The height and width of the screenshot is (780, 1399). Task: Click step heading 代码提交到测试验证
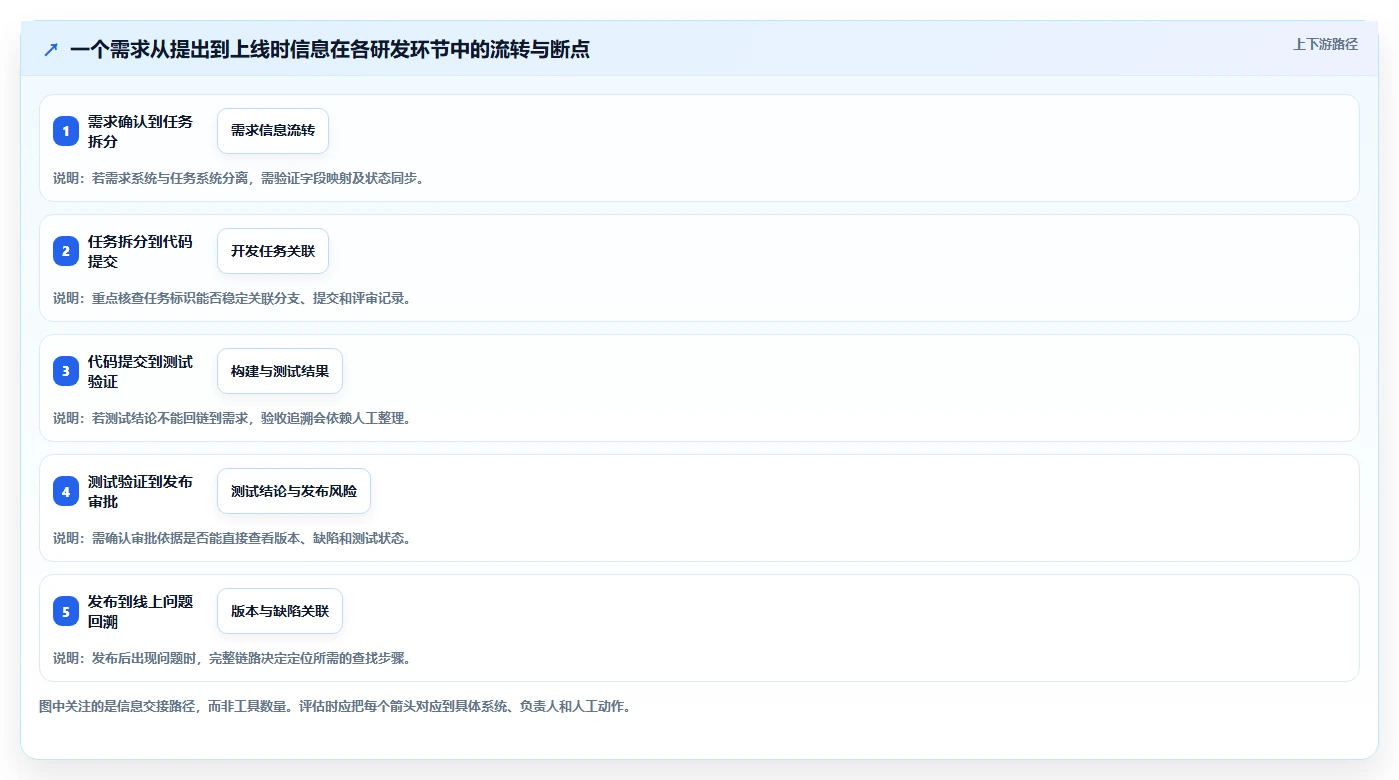(140, 371)
